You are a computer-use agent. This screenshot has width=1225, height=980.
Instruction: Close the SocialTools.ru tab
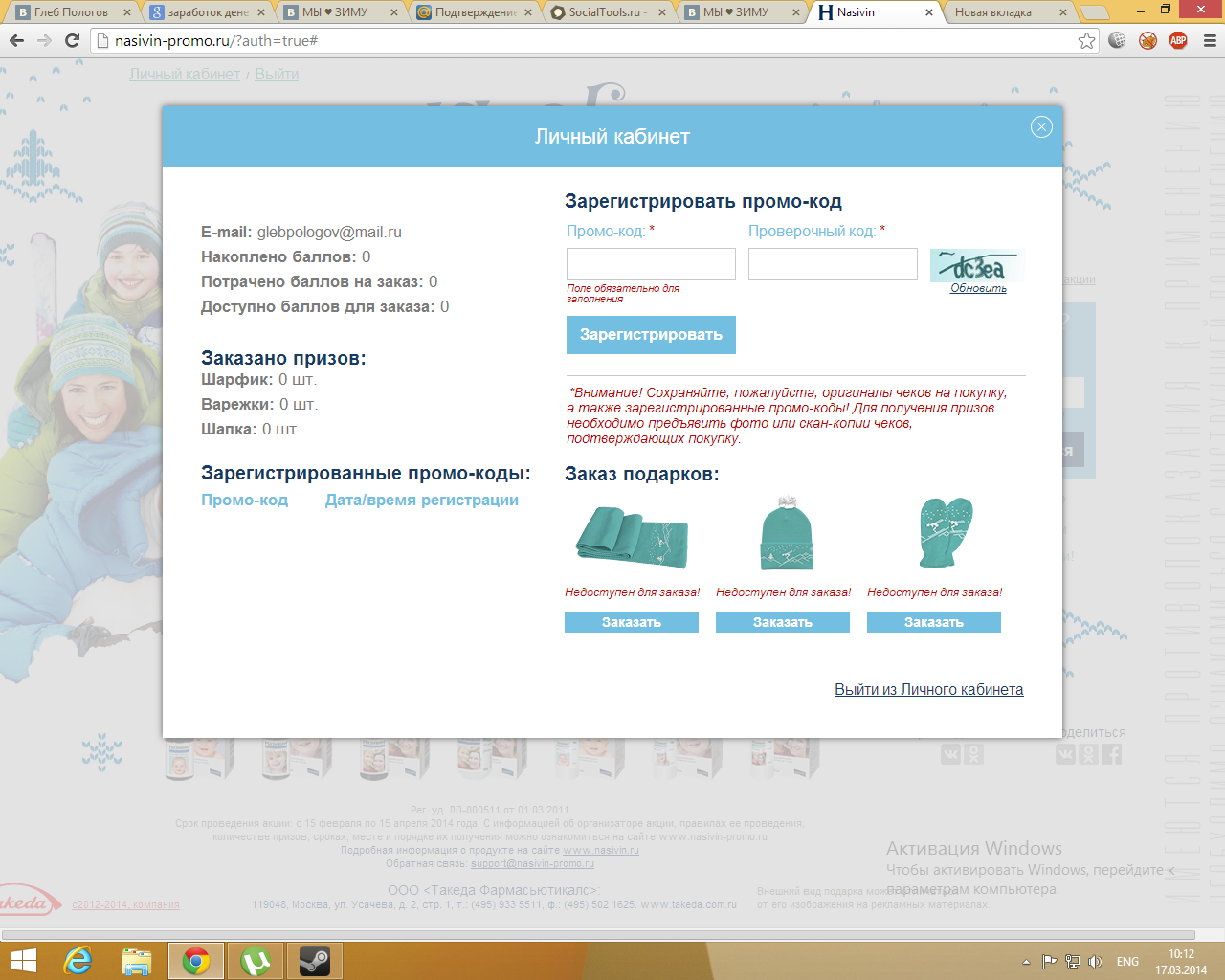[x=661, y=12]
